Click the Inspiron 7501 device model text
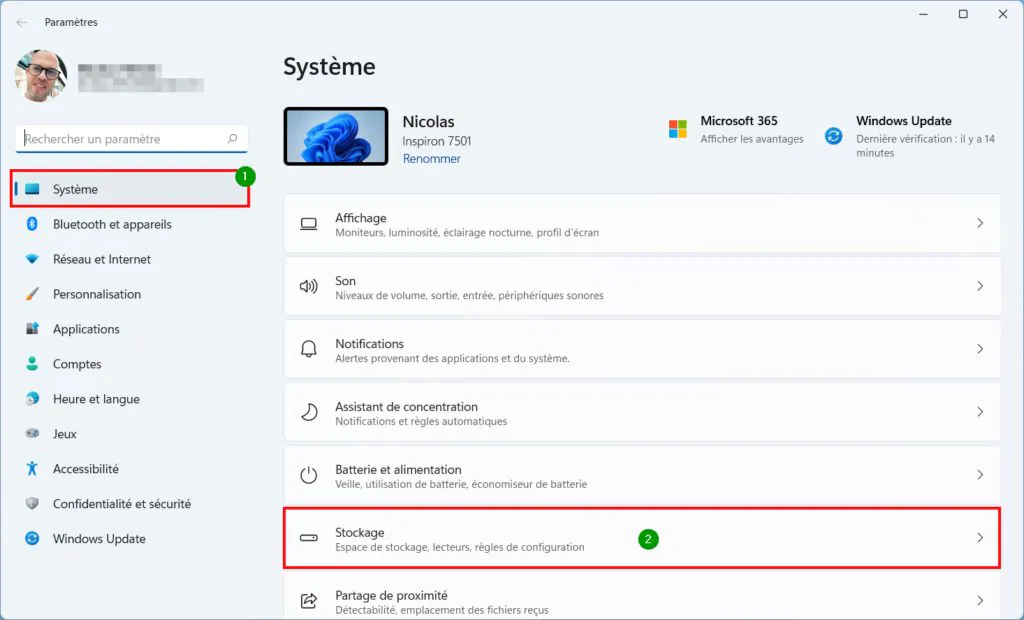1024x620 pixels. (x=436, y=141)
